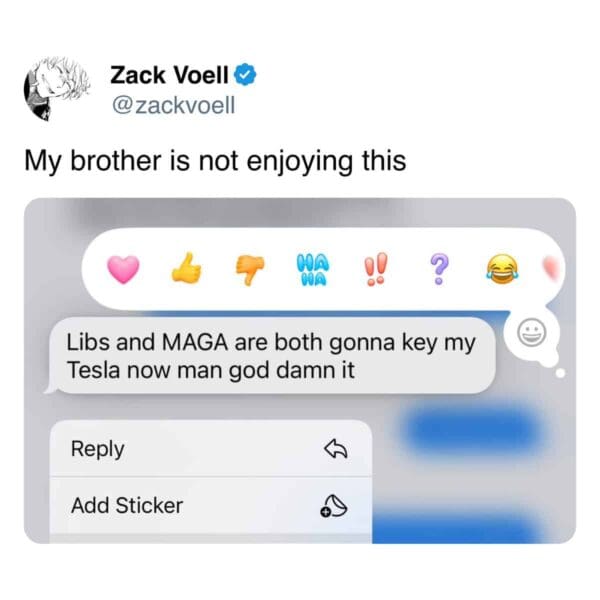The image size is (600, 600).
Task: React with the crying-laughing emoji
Action: [502, 269]
